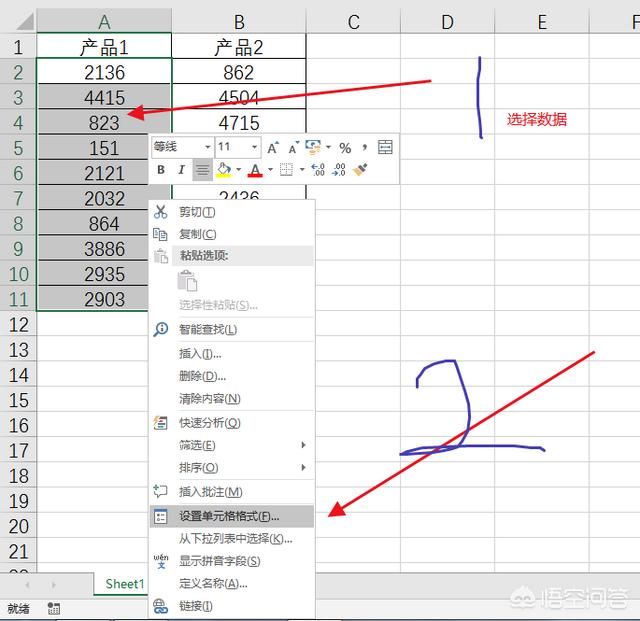Click the grayed-out paste clipboard icon

[x=187, y=281]
